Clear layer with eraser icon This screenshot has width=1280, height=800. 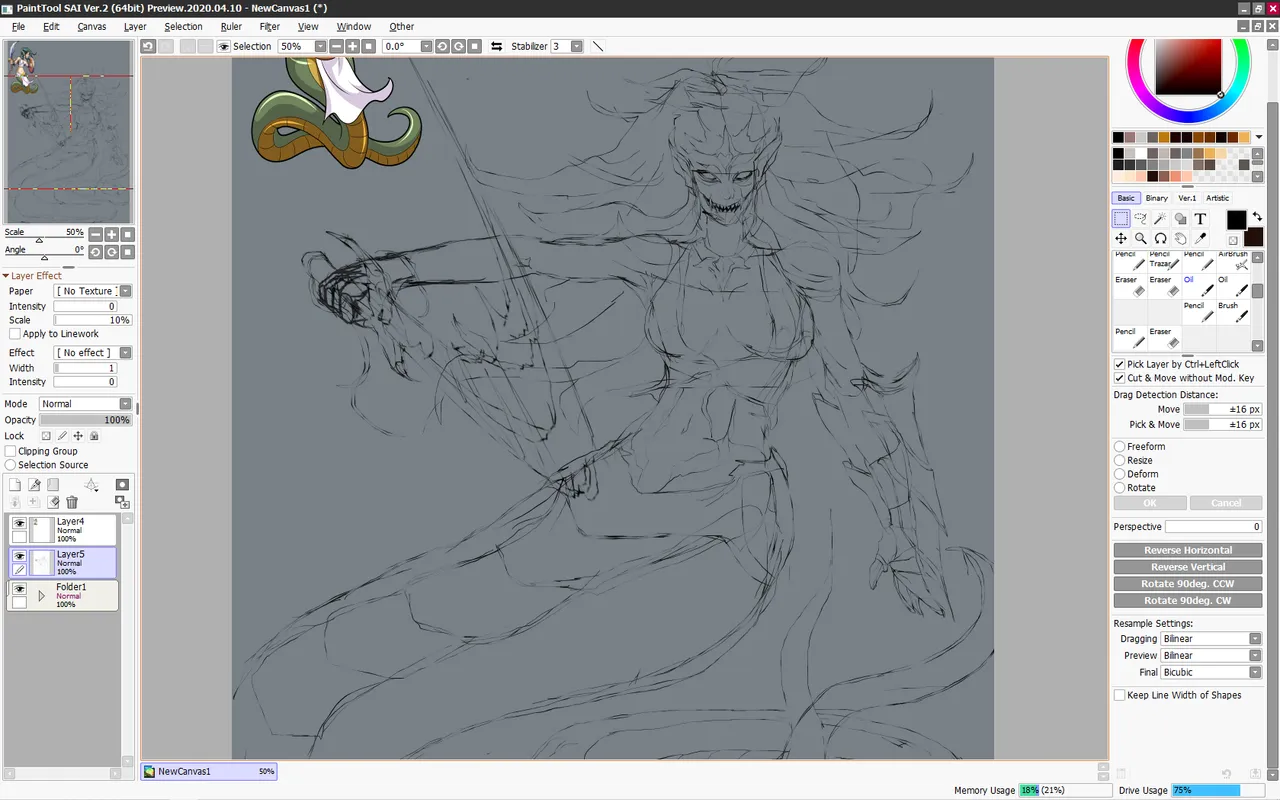(x=53, y=502)
